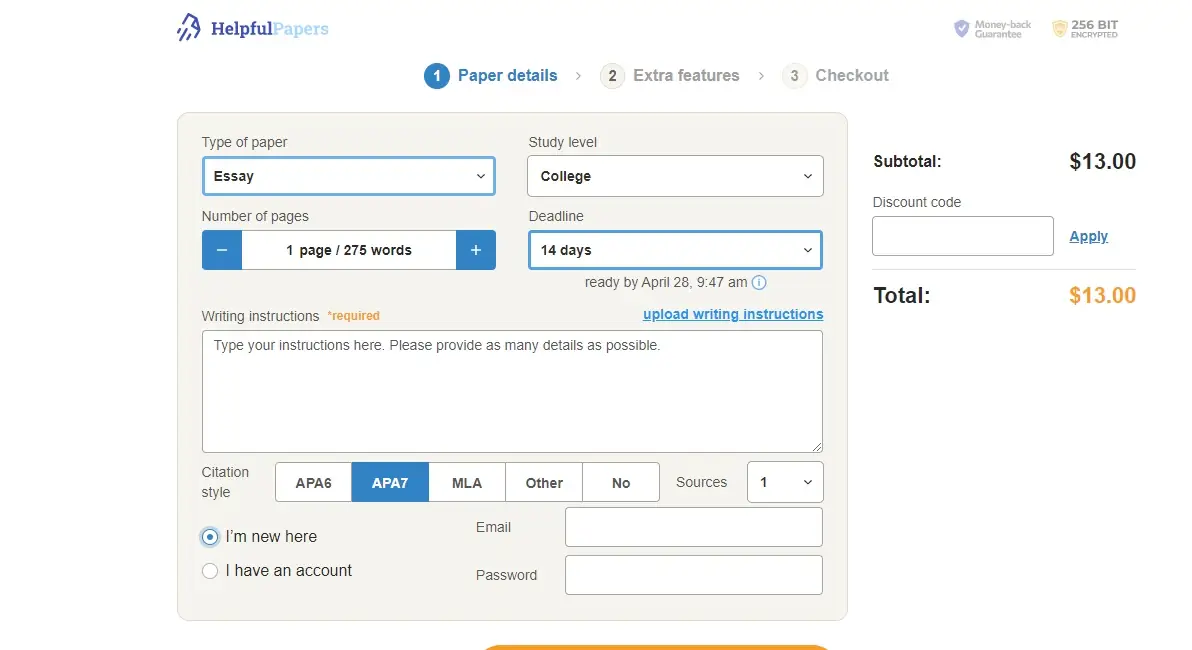The image size is (1192, 650).
Task: Focus the writing instructions text area
Action: 512,392
